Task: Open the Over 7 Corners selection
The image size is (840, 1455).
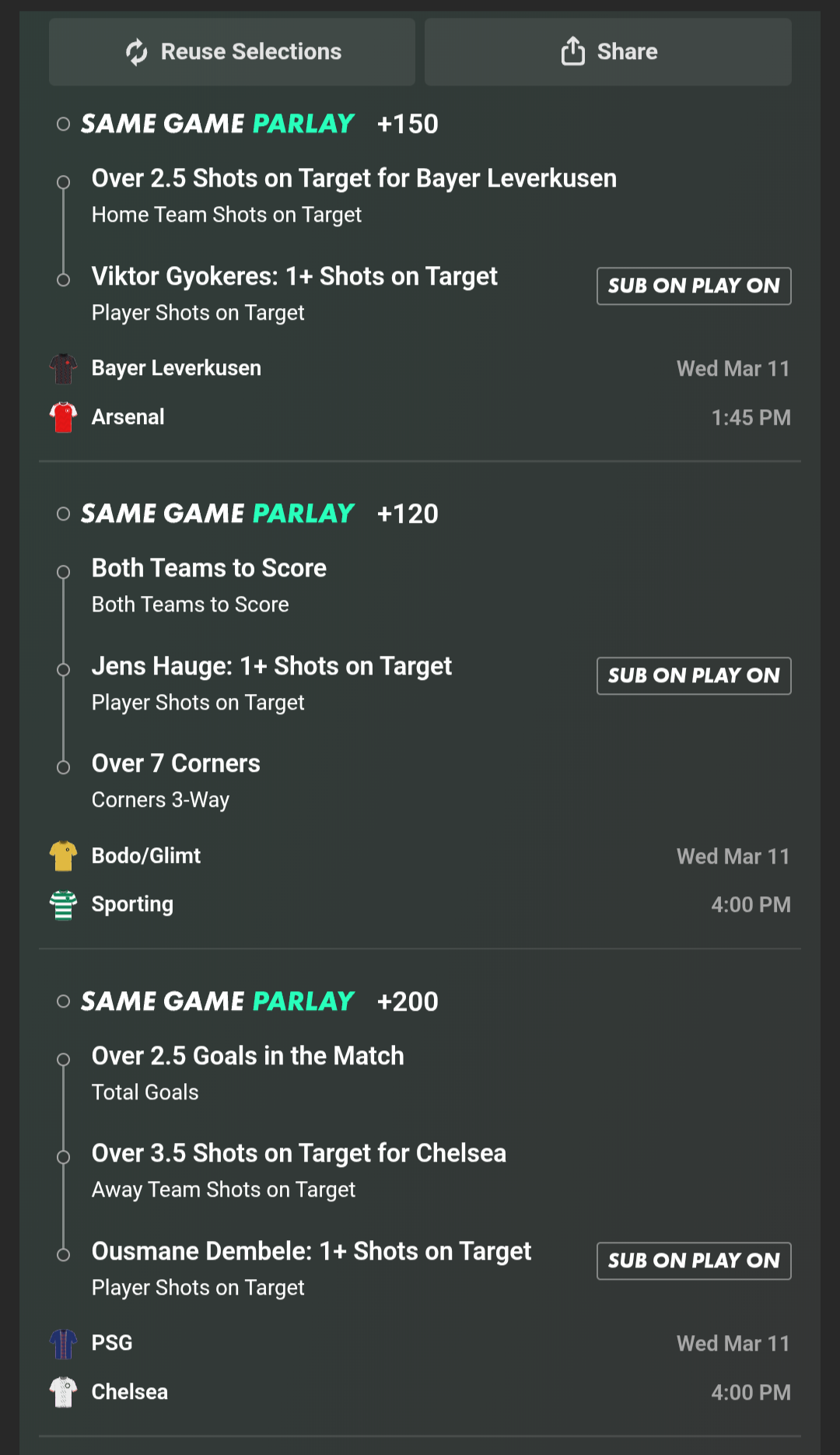Action: click(176, 764)
